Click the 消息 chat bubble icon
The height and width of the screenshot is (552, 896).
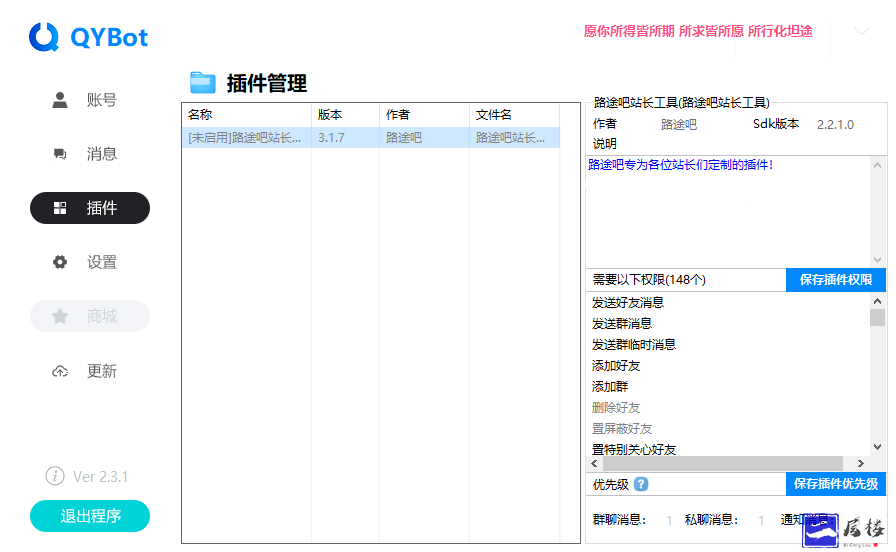pos(60,154)
